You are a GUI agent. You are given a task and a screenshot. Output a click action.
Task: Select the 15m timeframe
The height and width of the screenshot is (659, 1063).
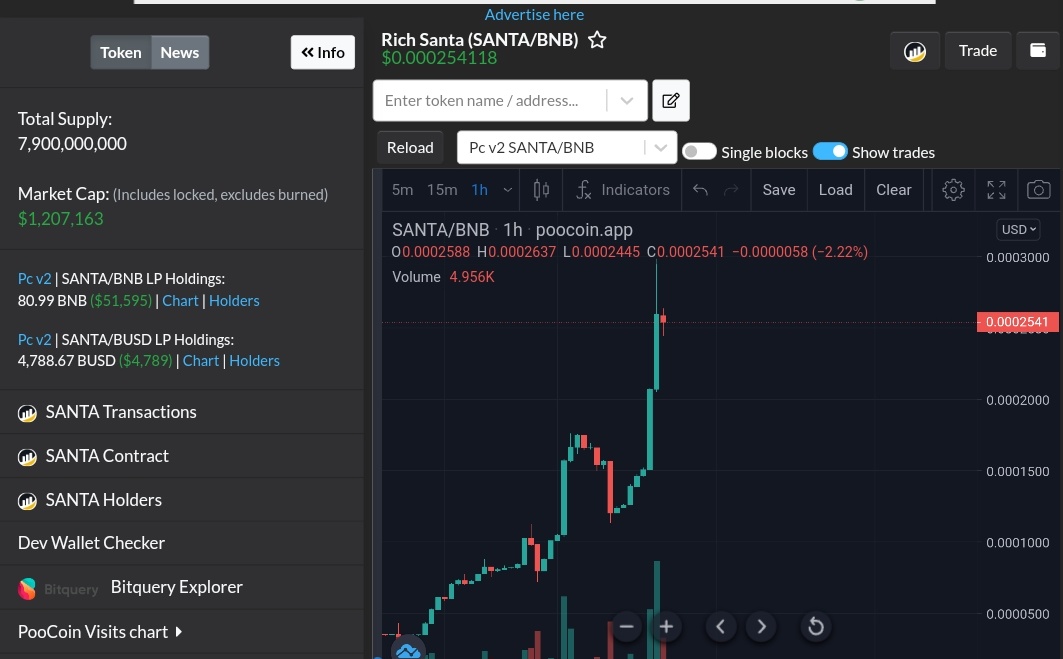tap(442, 190)
